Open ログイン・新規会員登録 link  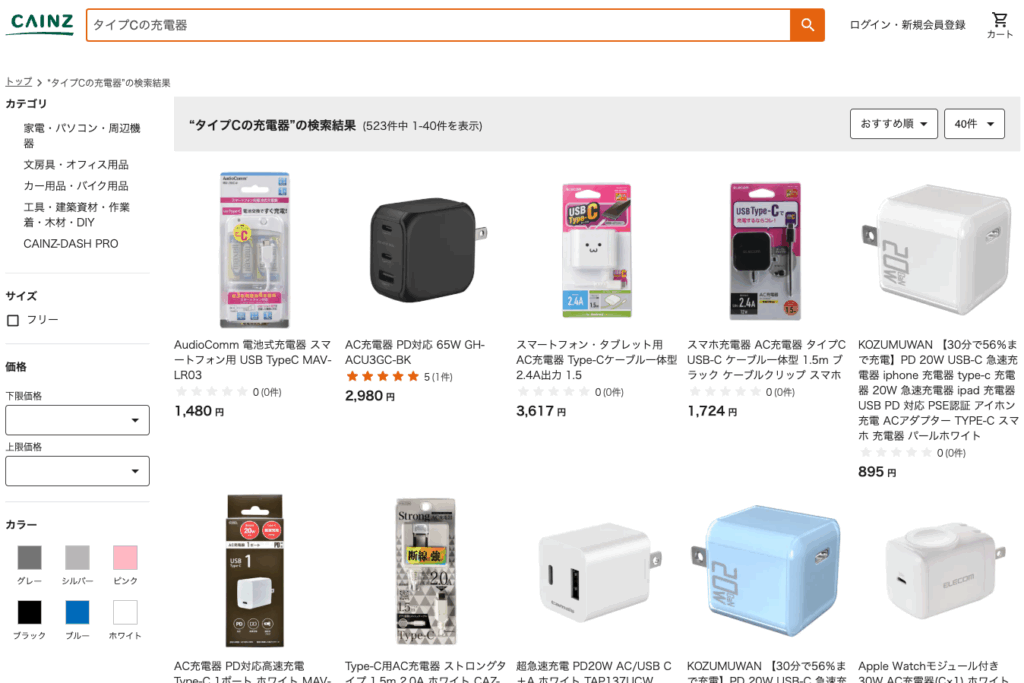coord(907,25)
